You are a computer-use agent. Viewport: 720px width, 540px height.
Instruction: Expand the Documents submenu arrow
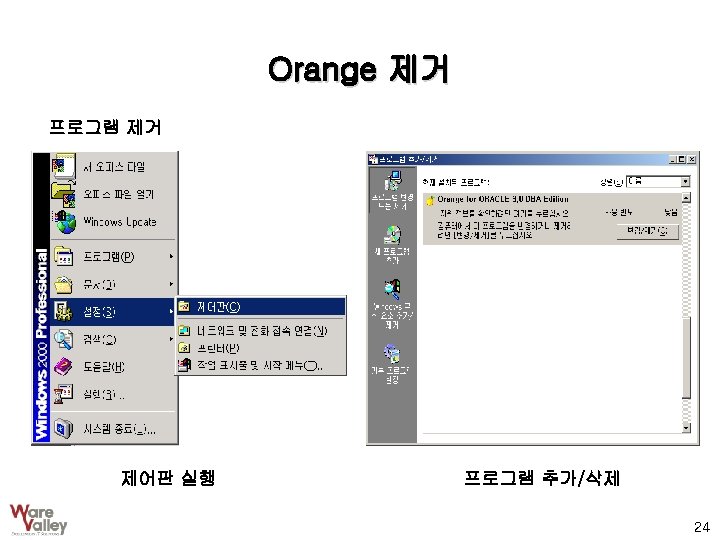[x=171, y=284]
